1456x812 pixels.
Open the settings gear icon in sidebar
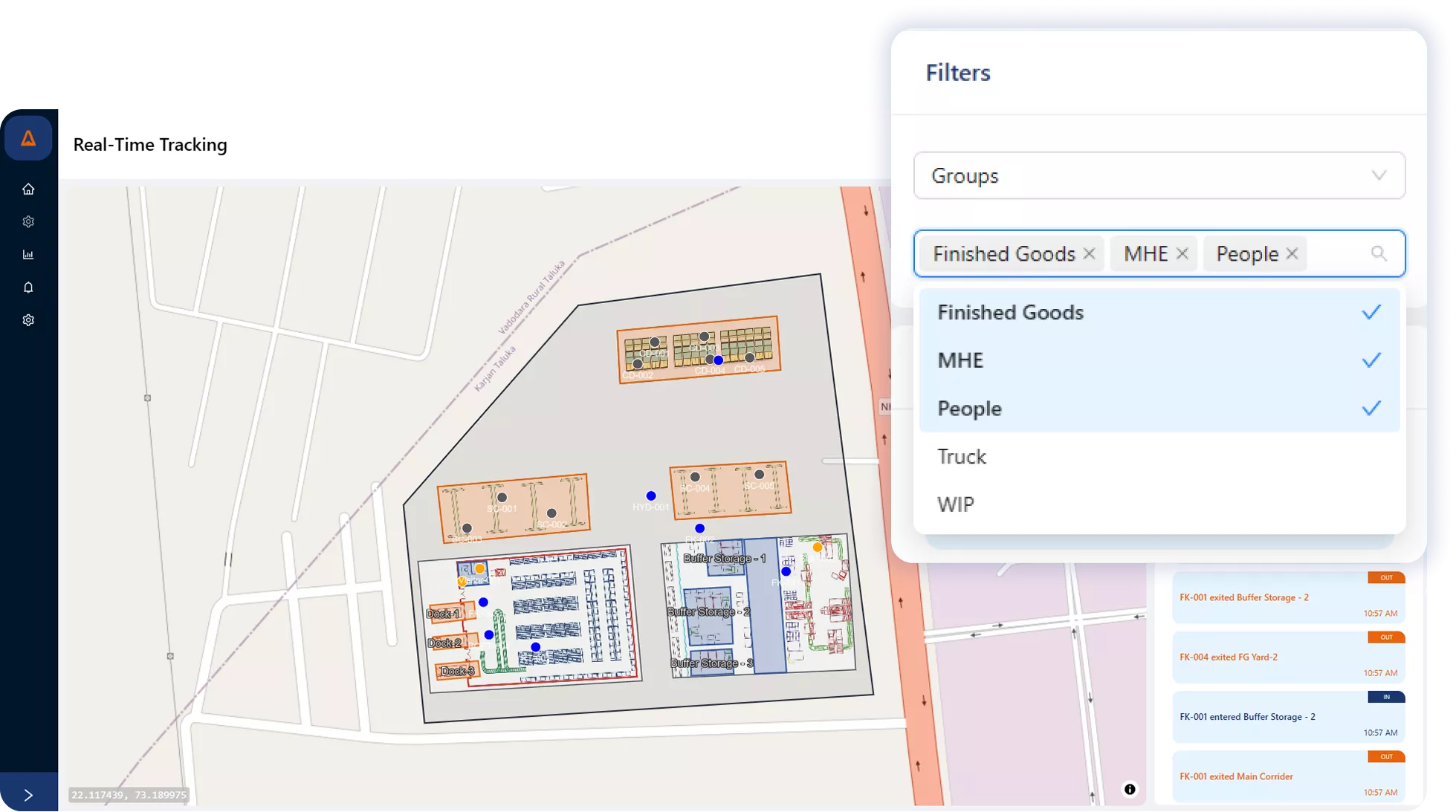pyautogui.click(x=28, y=221)
